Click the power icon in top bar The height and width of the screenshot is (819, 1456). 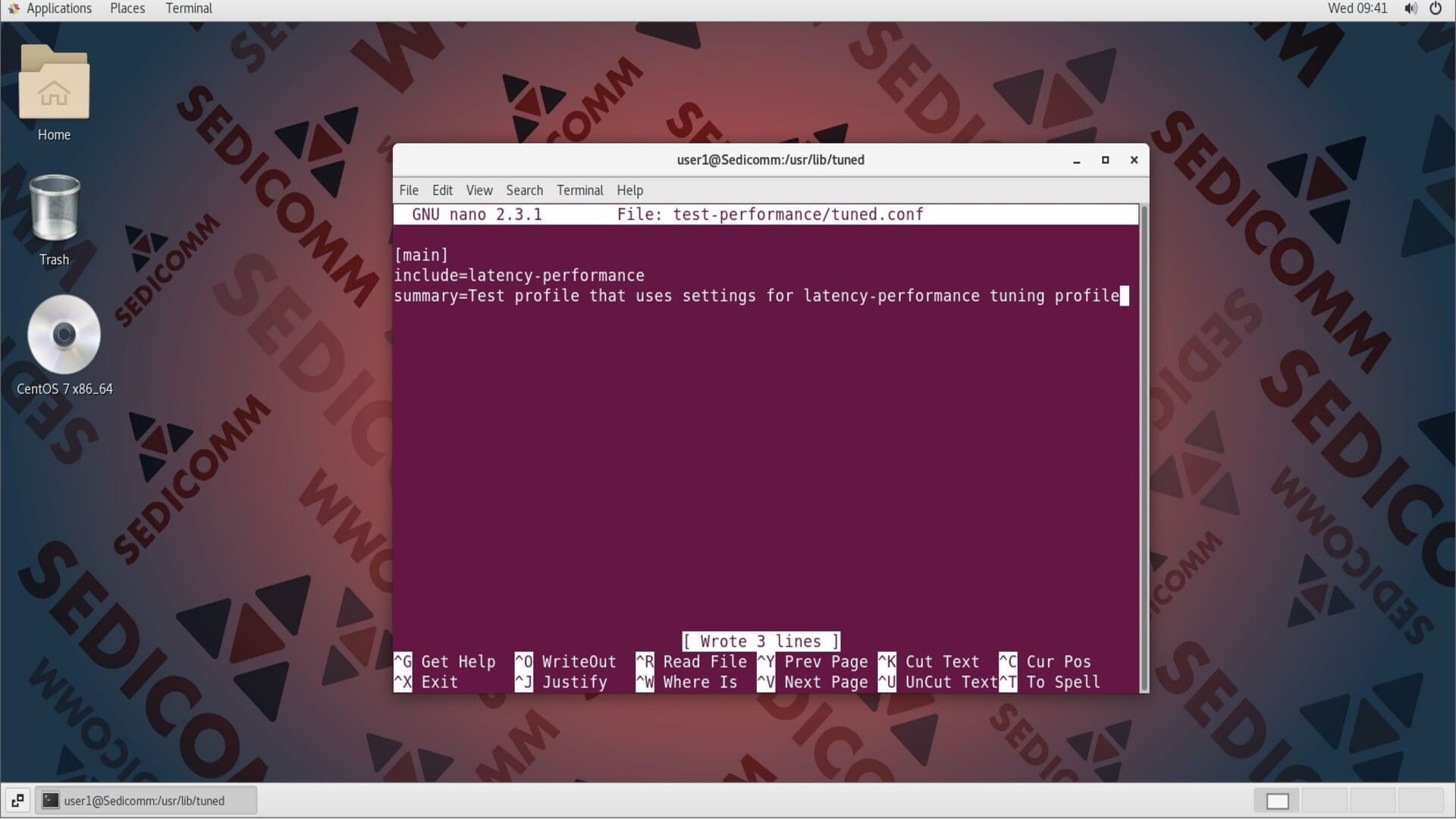1436,8
